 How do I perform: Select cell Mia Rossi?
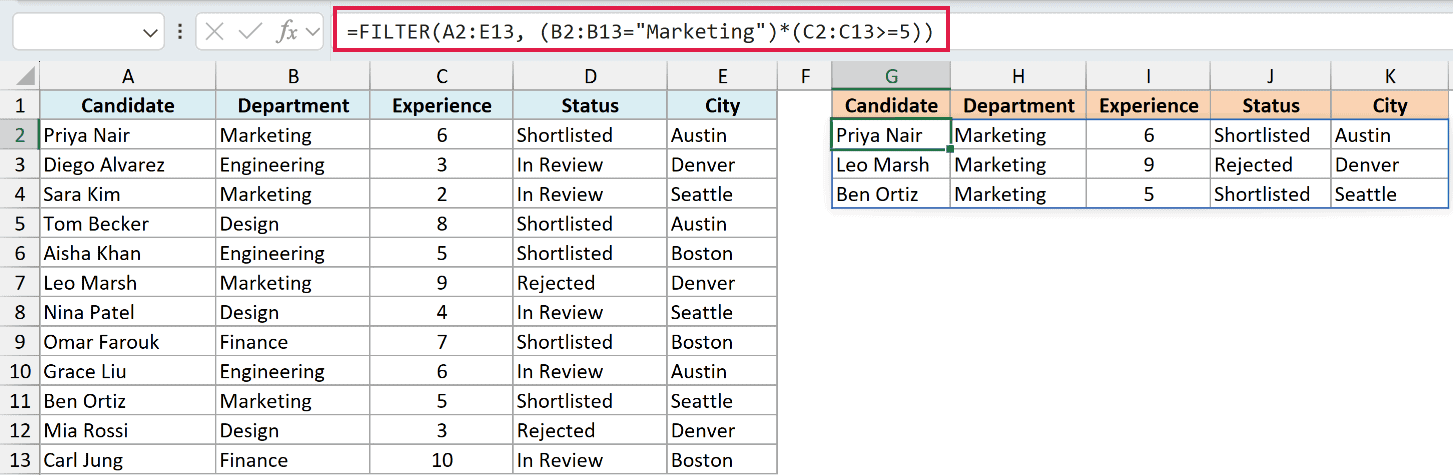click(127, 430)
